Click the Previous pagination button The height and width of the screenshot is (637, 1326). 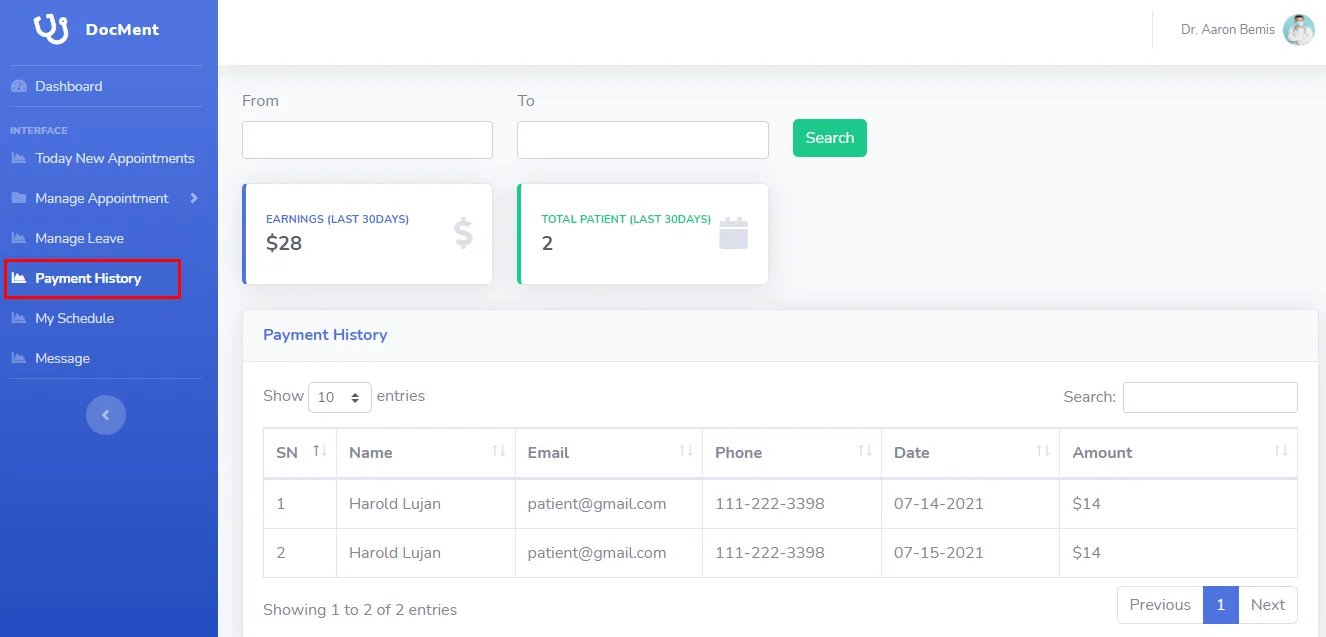pos(1160,605)
